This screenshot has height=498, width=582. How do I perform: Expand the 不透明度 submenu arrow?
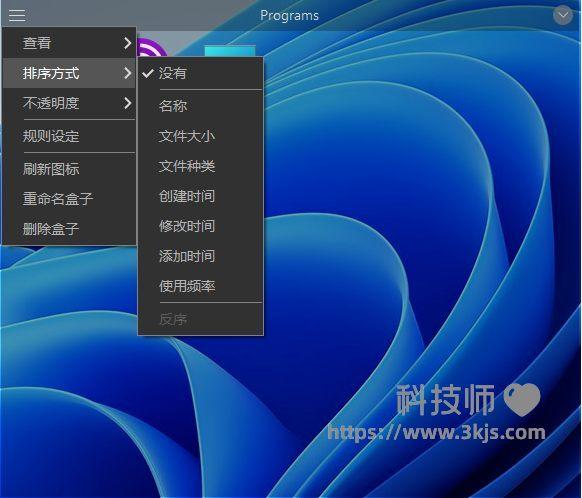point(127,103)
